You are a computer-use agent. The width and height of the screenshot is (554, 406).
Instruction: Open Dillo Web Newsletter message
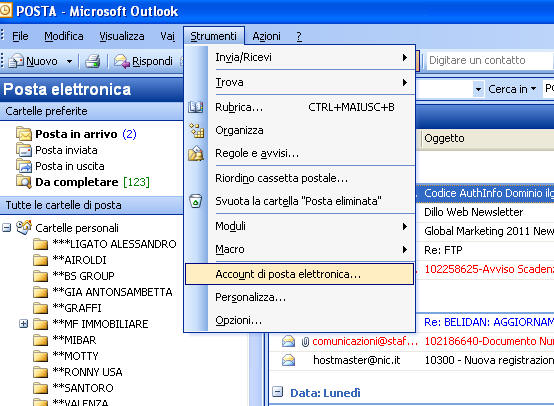tap(473, 212)
